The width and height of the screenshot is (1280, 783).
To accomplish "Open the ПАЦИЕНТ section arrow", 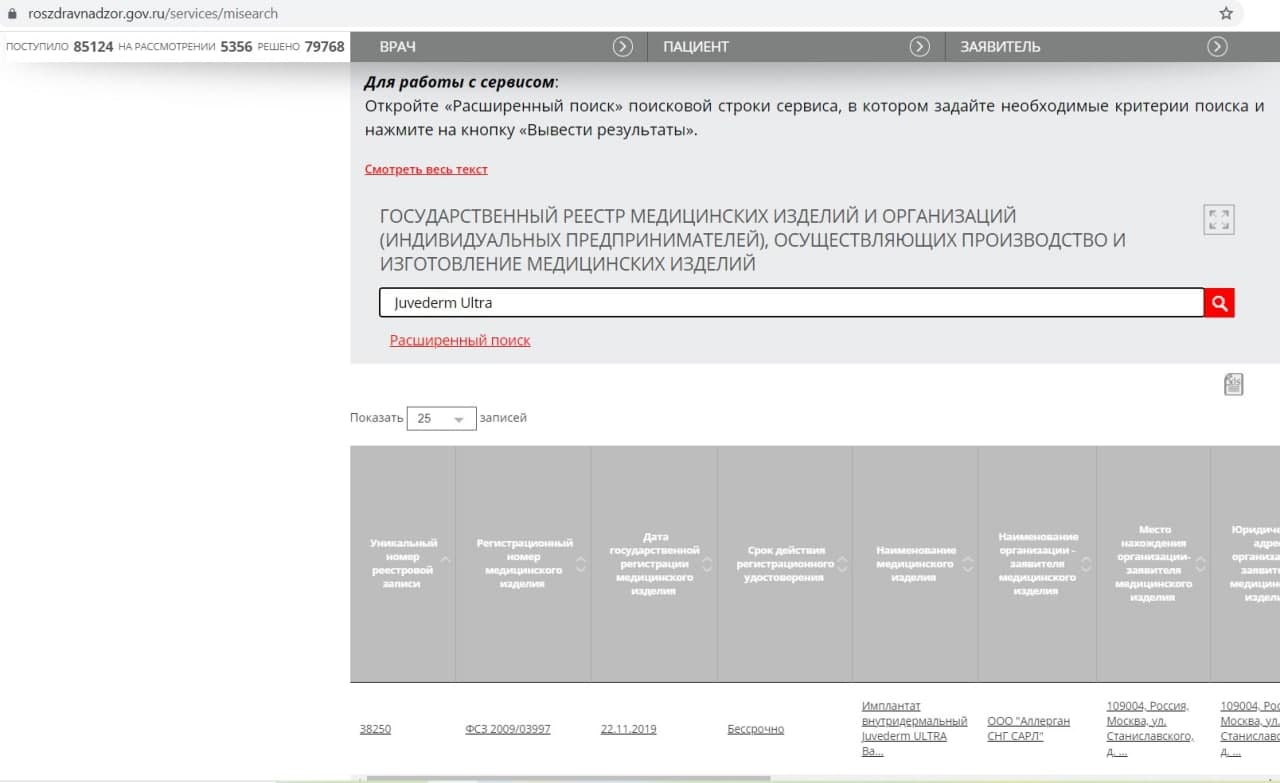I will (x=920, y=46).
